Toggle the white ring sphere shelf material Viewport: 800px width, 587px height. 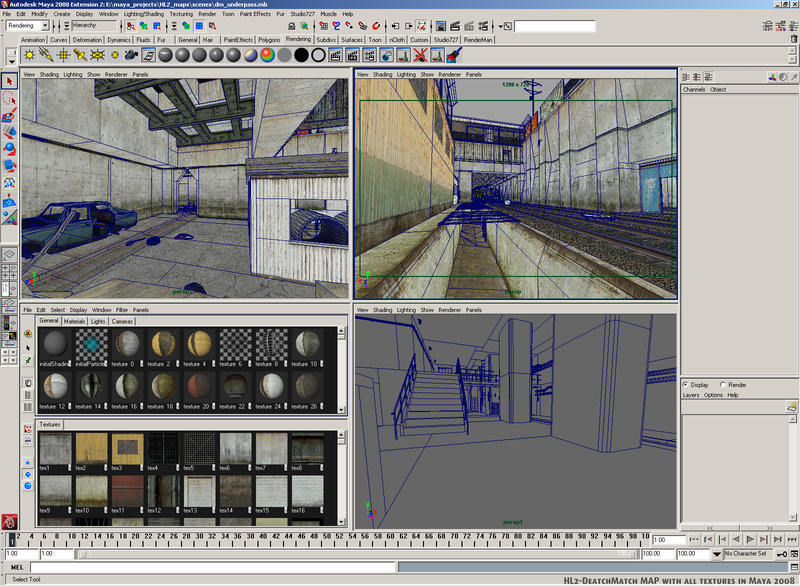318,55
